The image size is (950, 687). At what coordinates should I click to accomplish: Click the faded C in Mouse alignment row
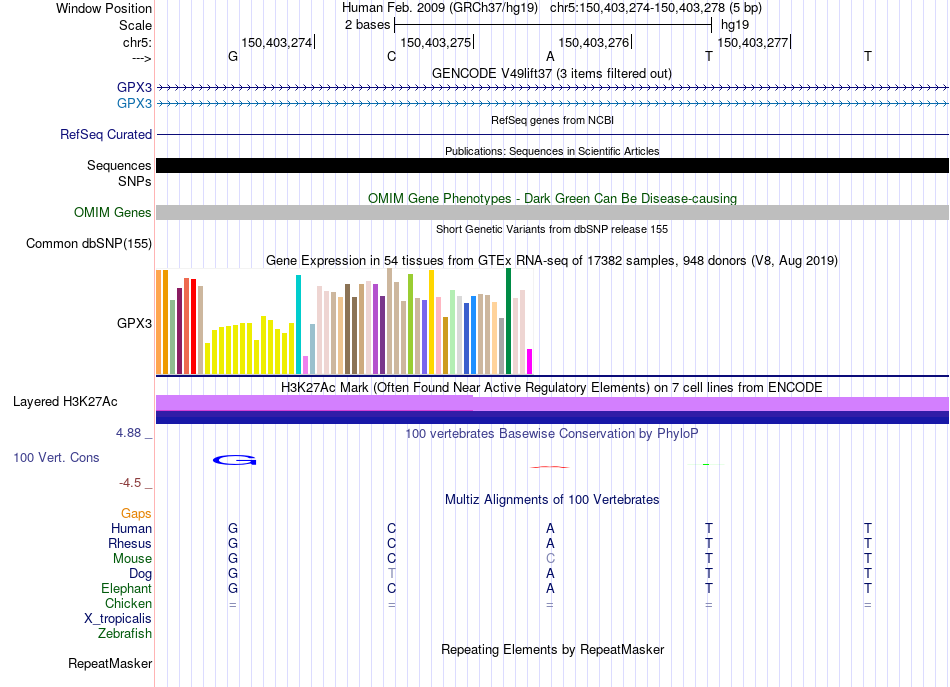(x=550, y=559)
